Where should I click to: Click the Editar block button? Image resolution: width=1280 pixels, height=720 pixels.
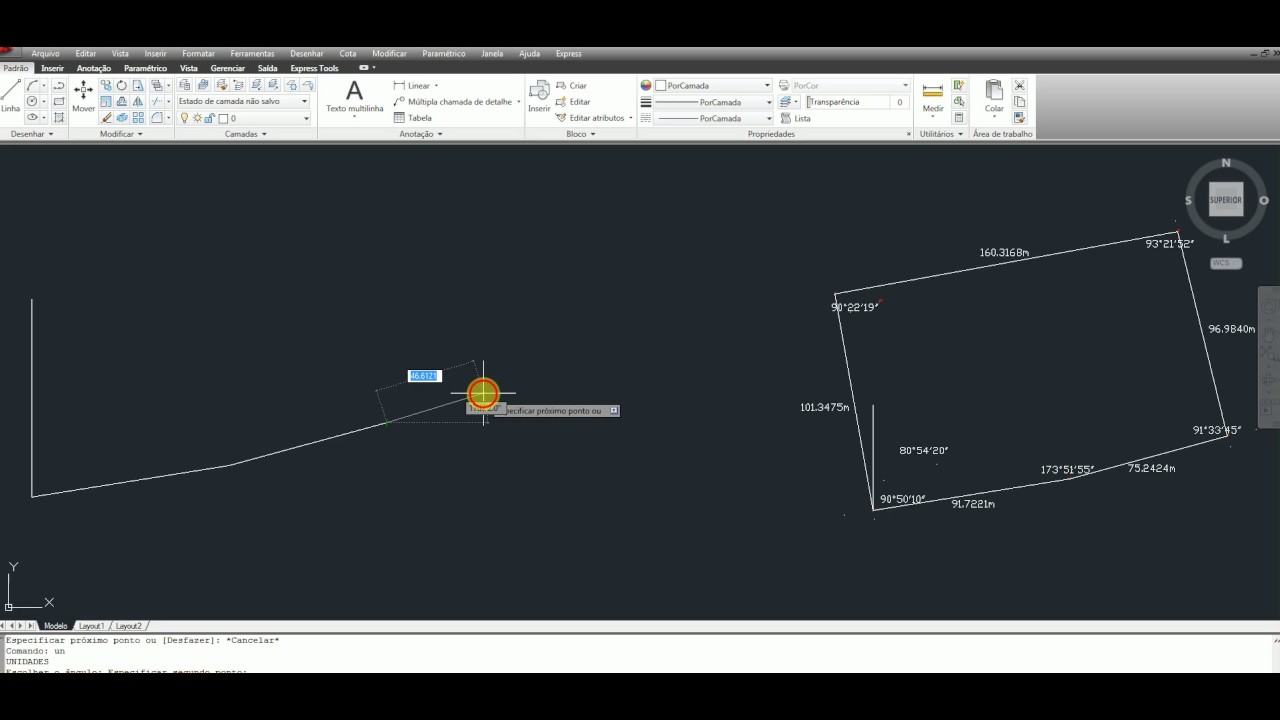coord(572,102)
